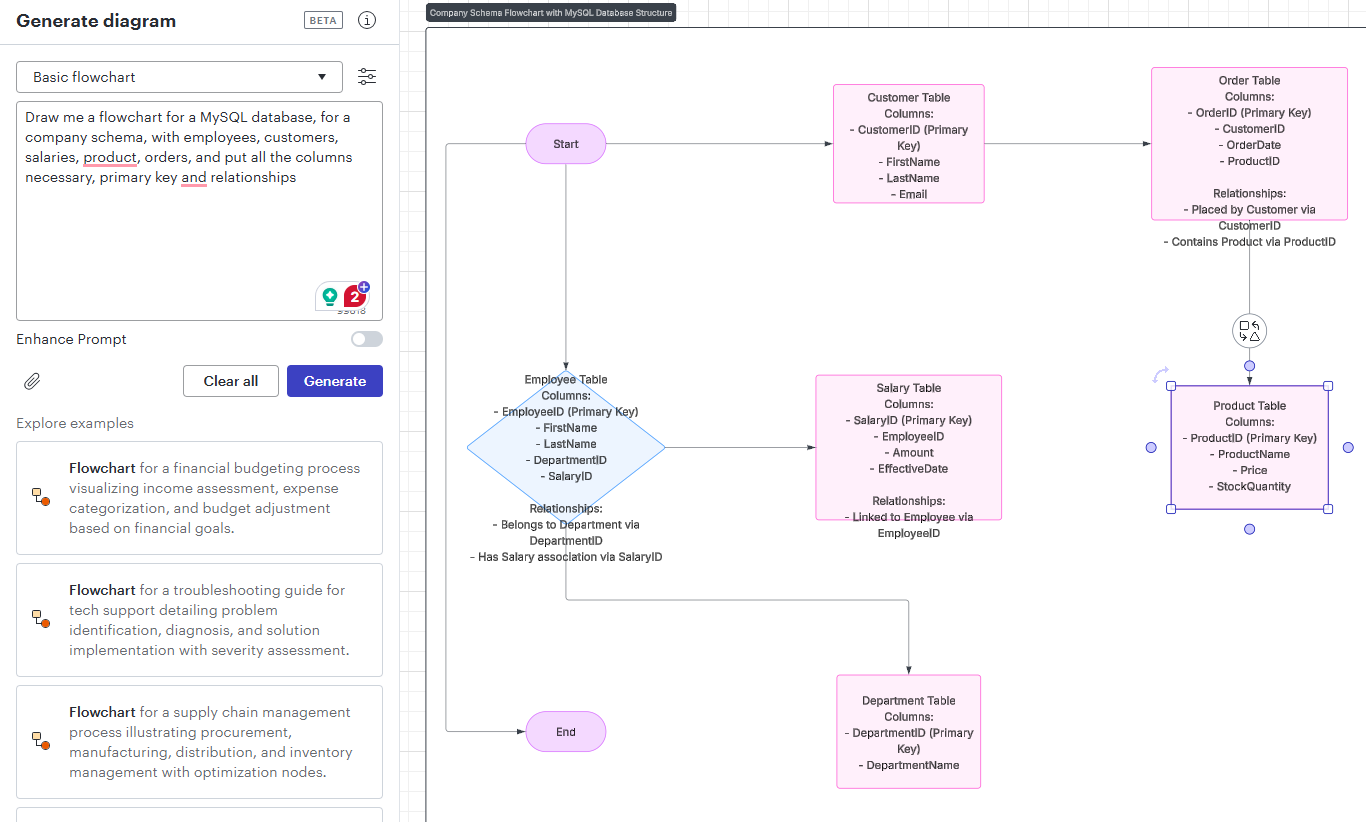The image size is (1366, 822).
Task: Click the EffectiveDate column text
Action: point(909,469)
